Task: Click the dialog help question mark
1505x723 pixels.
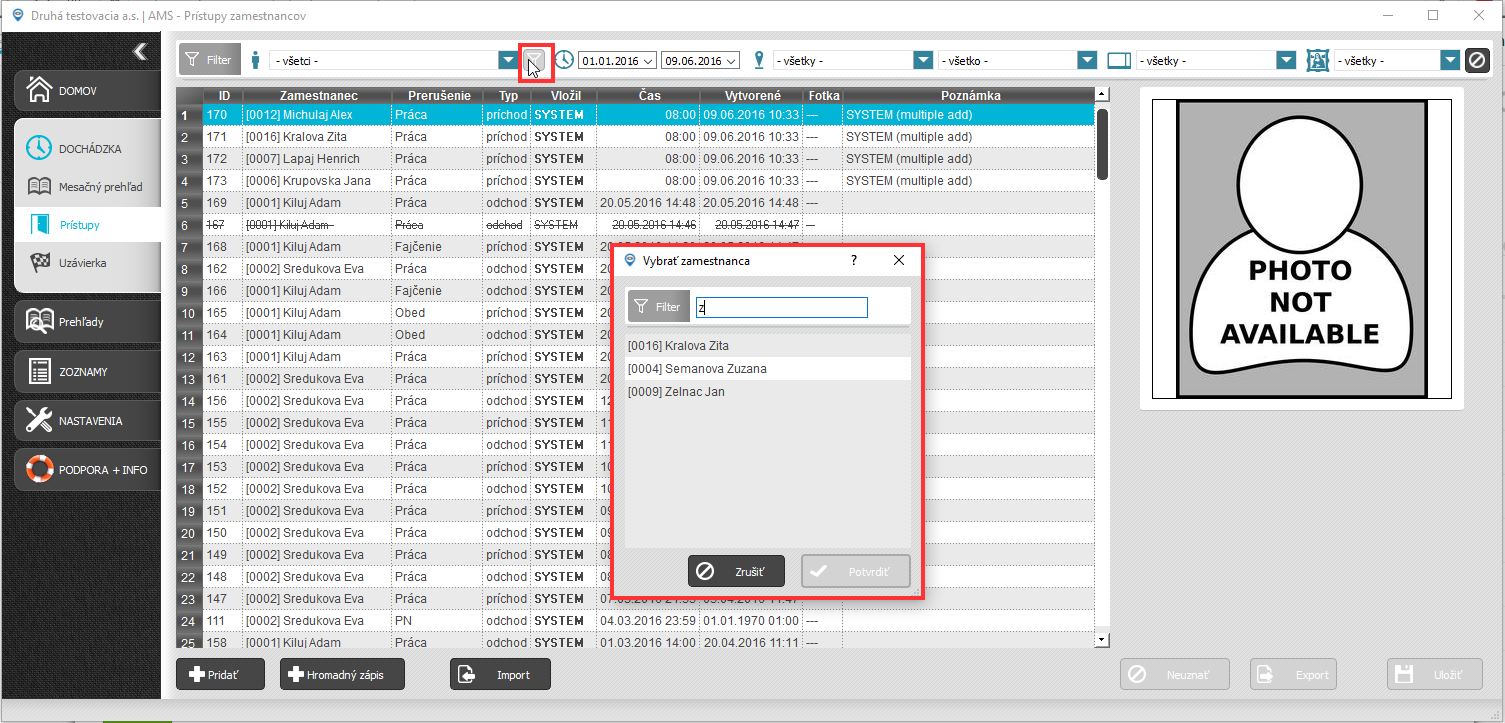Action: click(854, 260)
